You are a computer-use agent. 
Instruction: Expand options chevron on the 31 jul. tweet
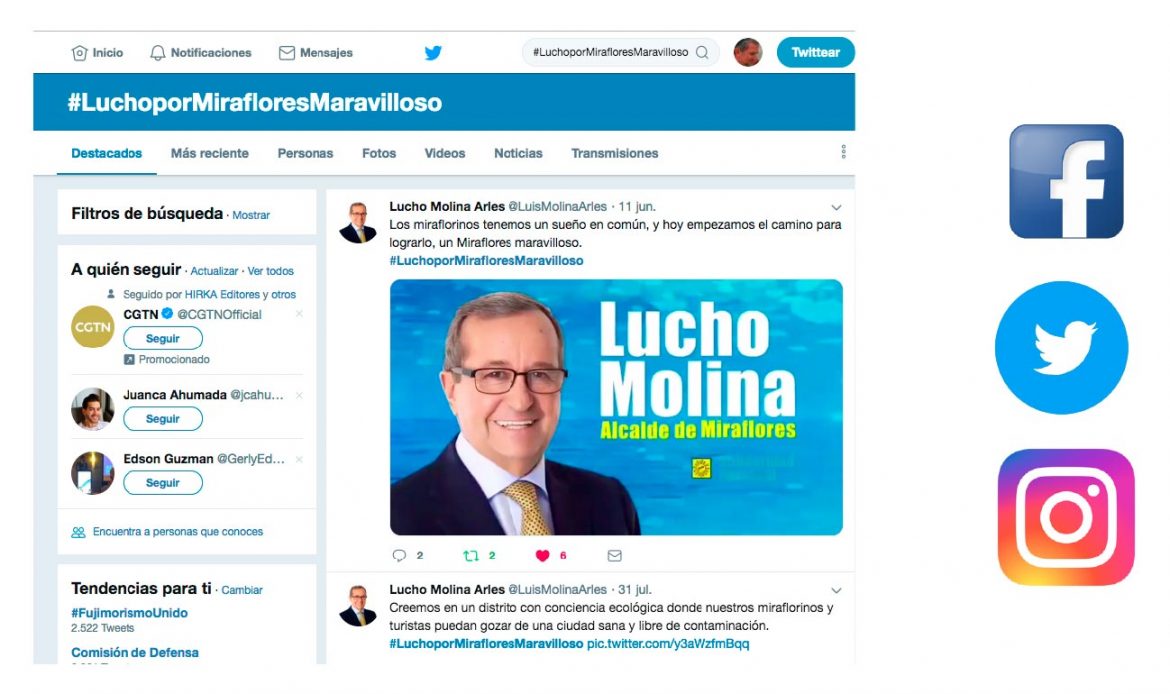[836, 590]
